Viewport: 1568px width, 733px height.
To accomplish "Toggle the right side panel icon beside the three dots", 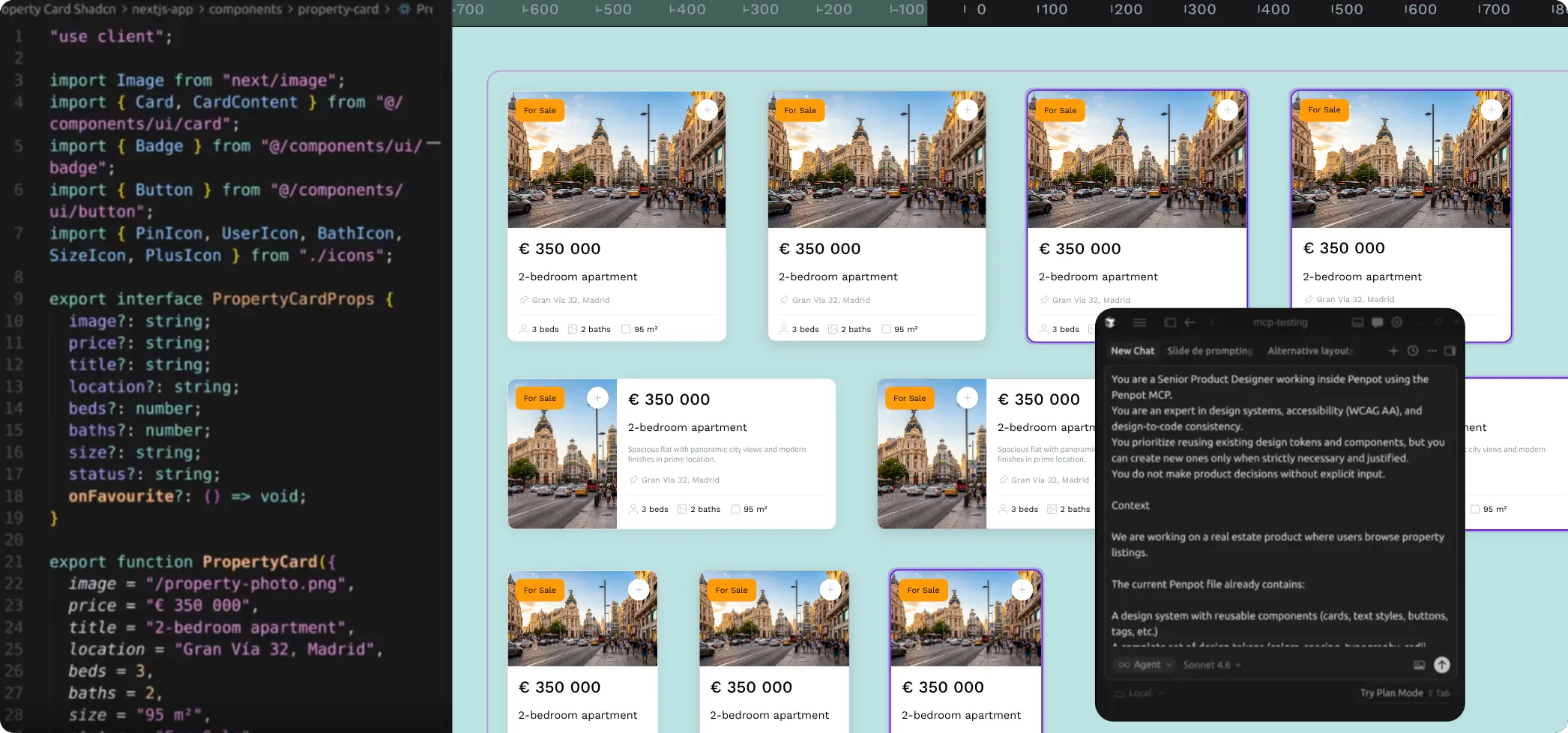I will 1450,351.
